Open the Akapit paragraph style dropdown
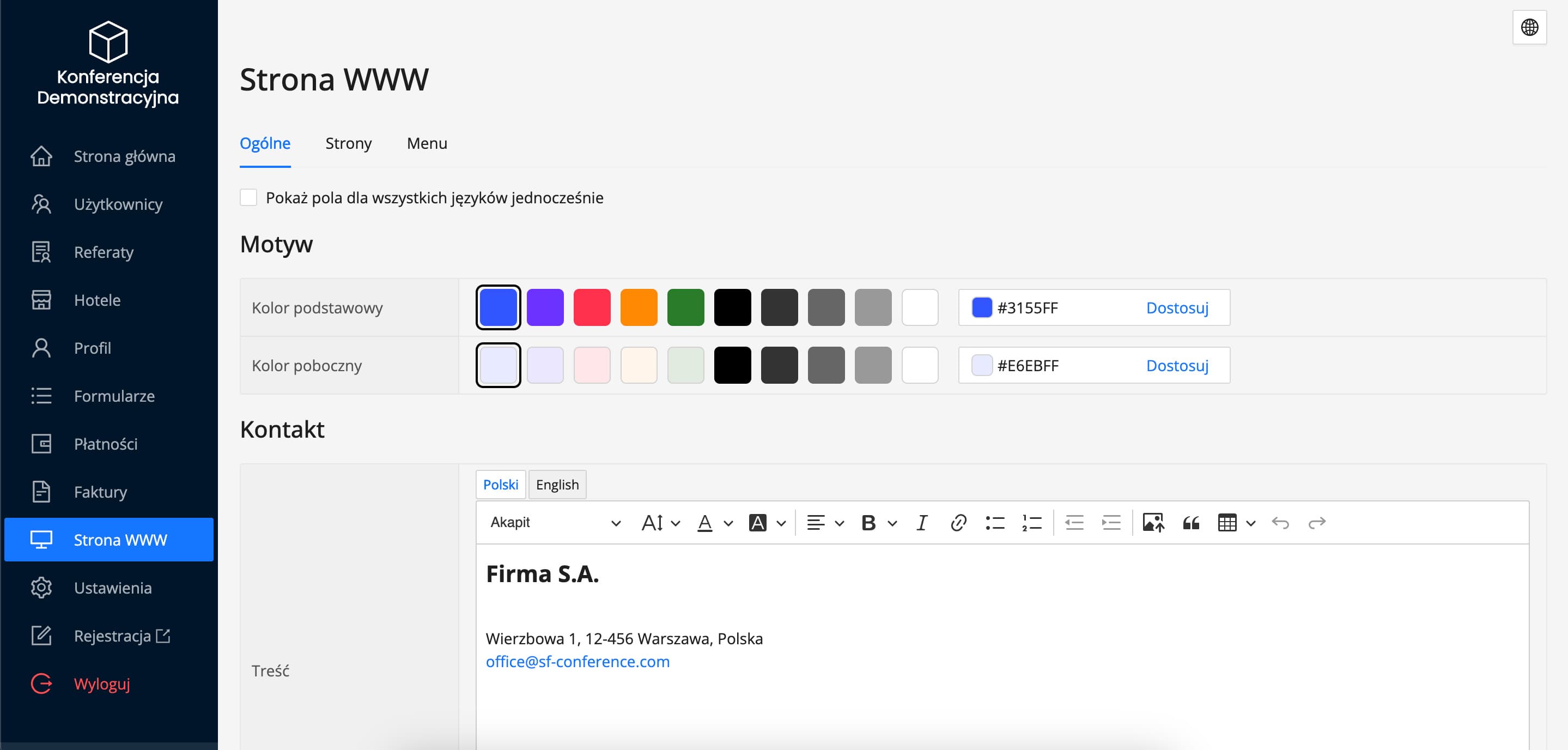 (555, 522)
